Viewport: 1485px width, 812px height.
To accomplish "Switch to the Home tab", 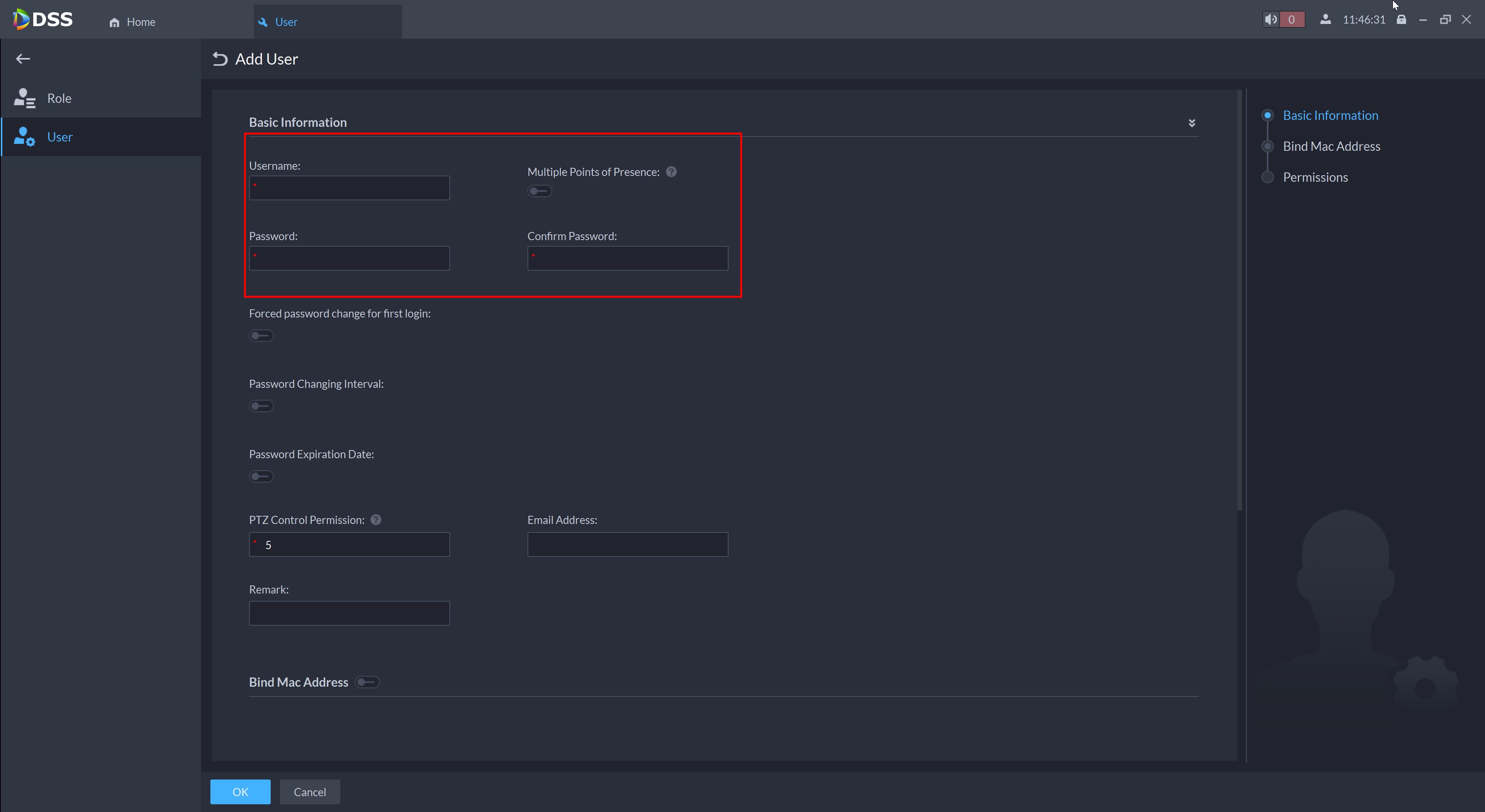I will (133, 22).
